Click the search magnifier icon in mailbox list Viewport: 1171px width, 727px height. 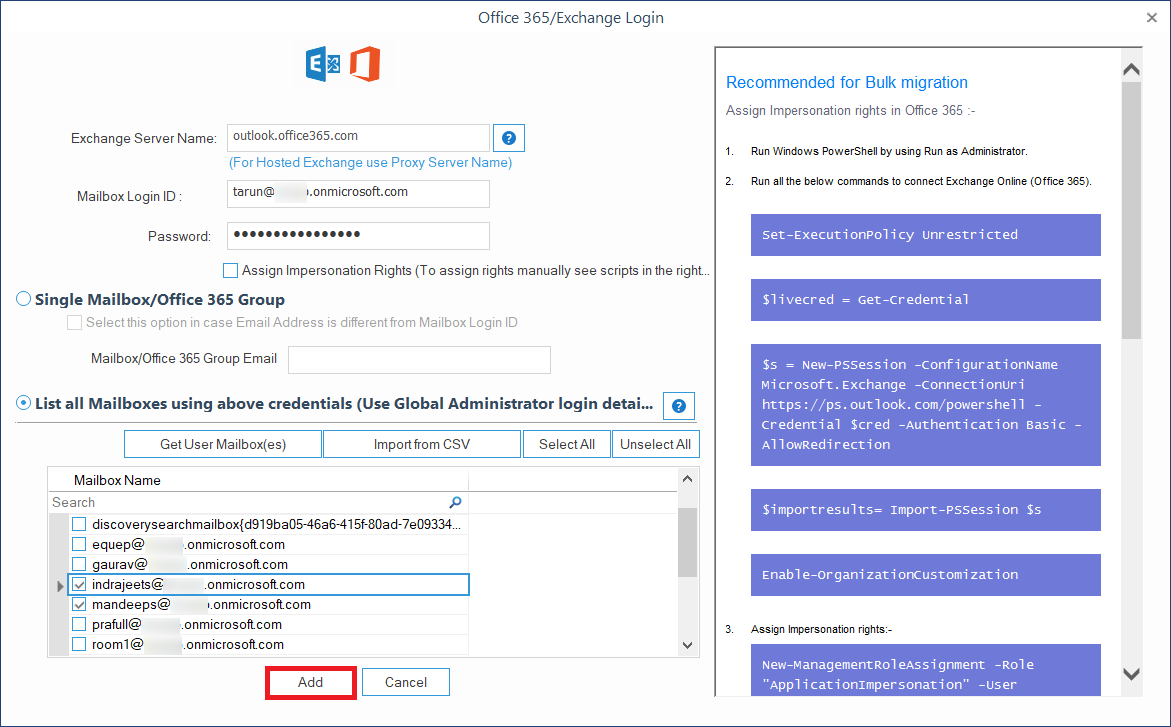[455, 502]
